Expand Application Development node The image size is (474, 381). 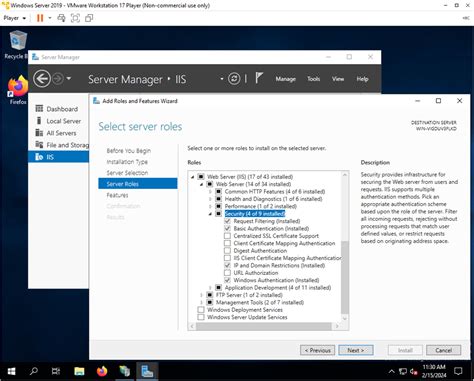[x=210, y=287]
